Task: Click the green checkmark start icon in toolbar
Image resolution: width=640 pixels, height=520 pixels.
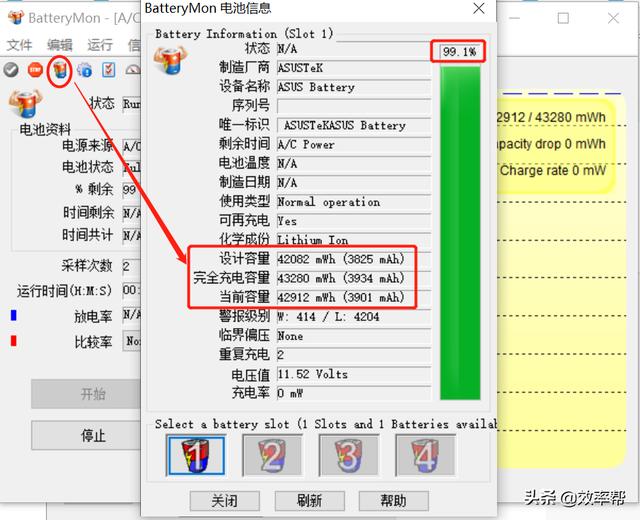Action: 11,70
